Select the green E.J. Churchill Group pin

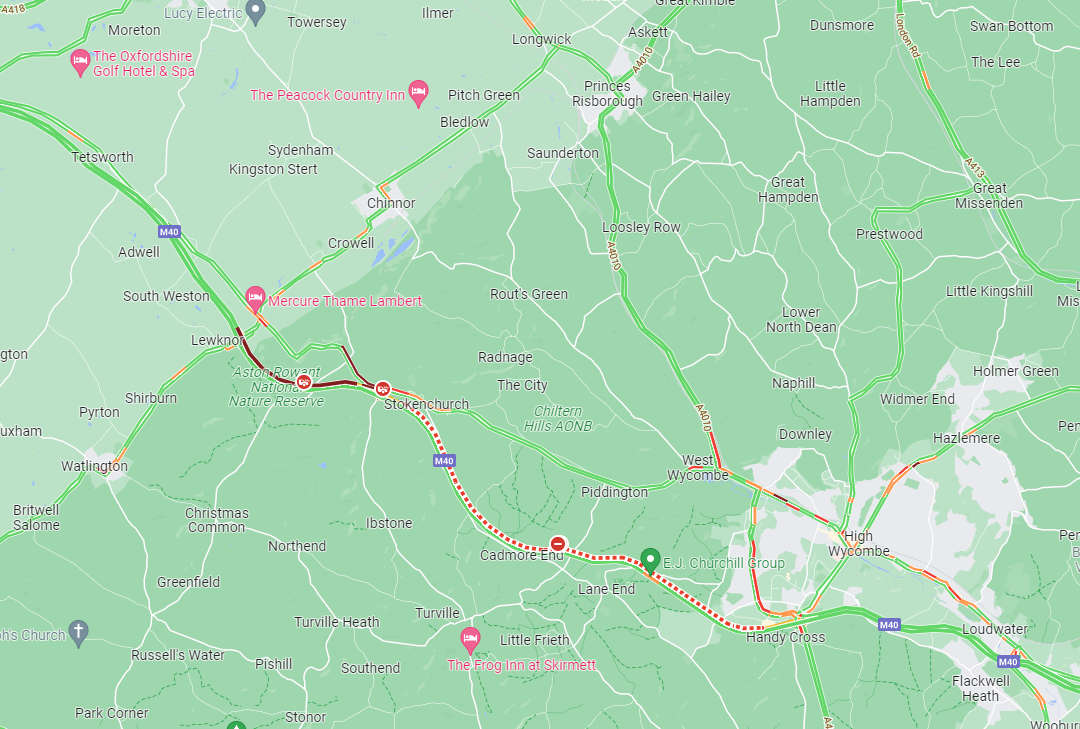tap(650, 561)
